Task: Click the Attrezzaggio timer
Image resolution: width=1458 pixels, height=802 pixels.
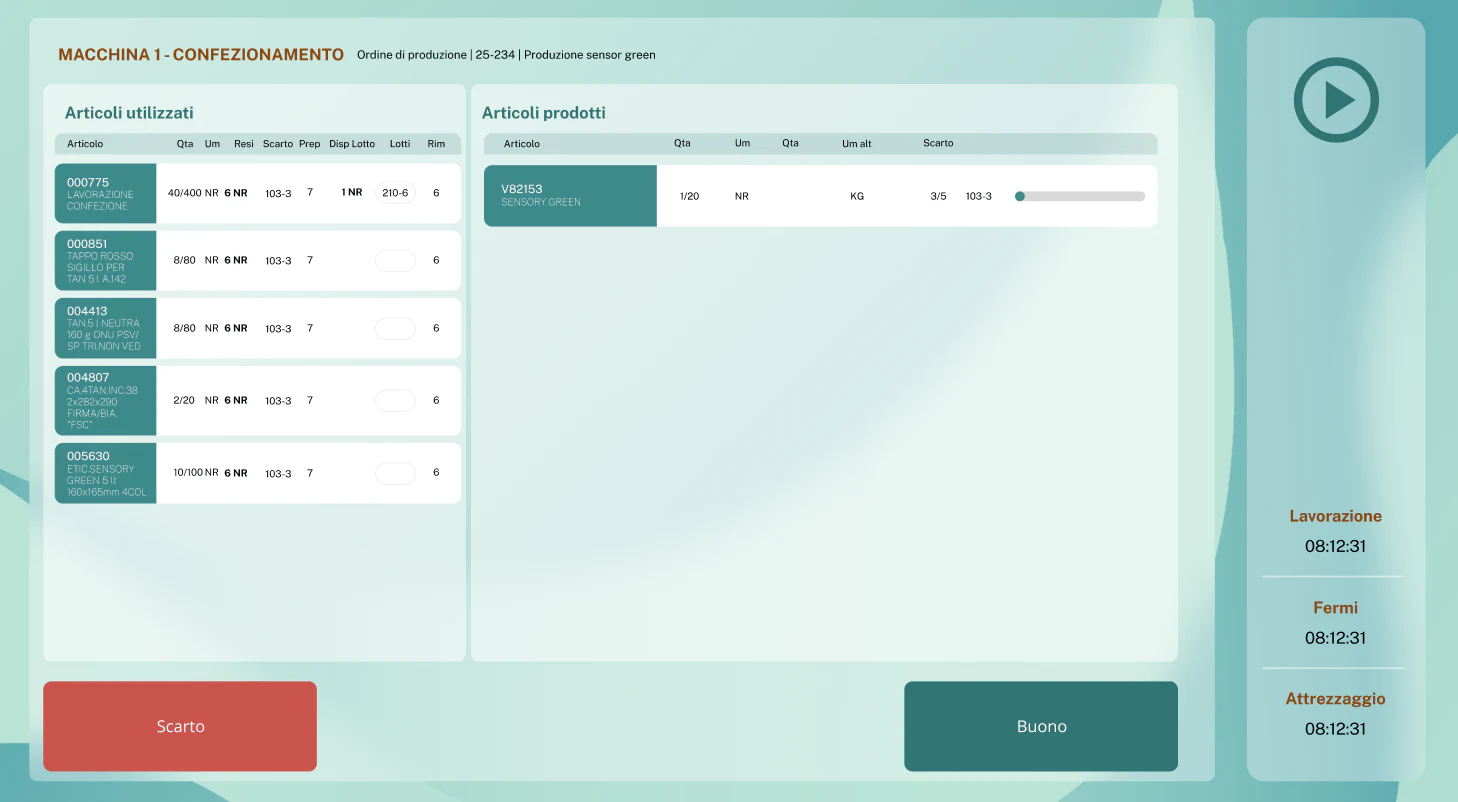Action: coord(1335,728)
